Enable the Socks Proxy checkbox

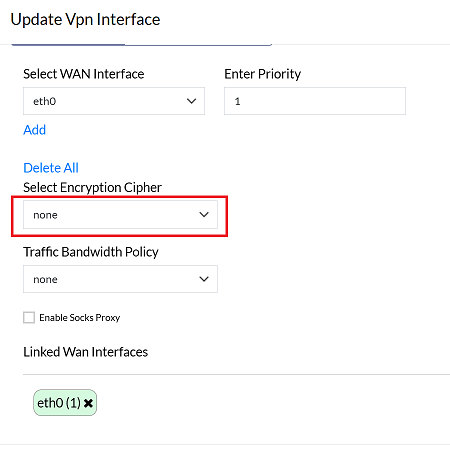(x=29, y=317)
